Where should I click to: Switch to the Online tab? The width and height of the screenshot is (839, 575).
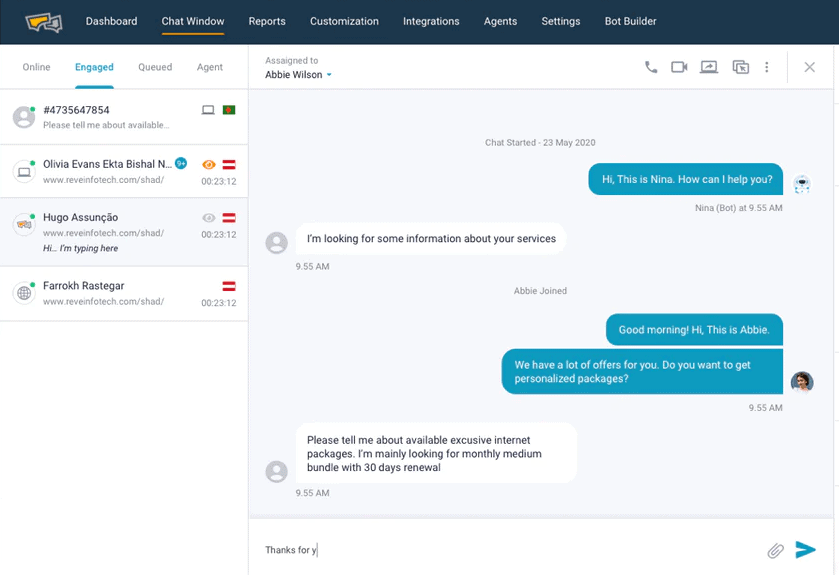coord(36,67)
